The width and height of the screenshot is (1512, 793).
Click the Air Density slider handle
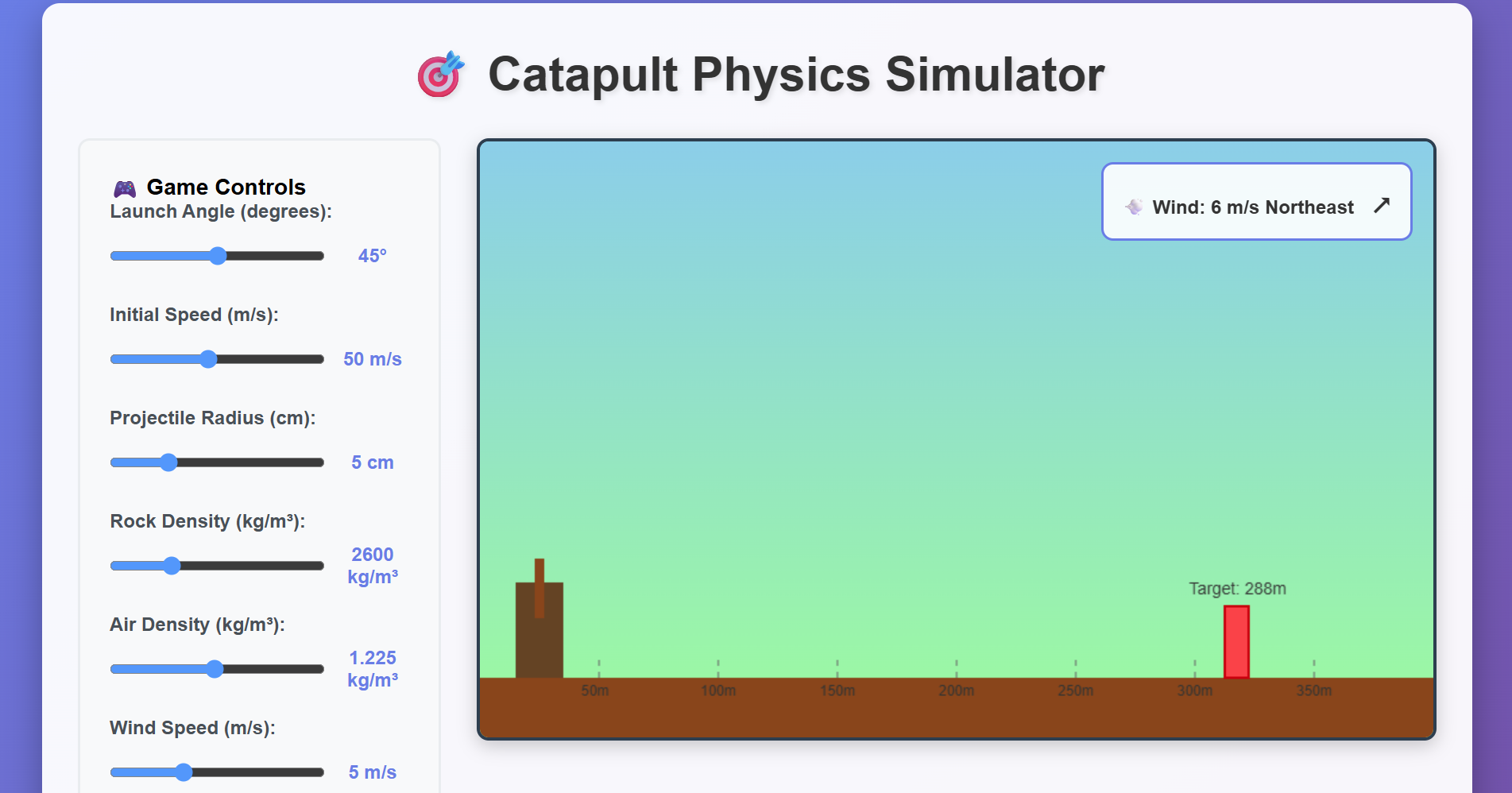(x=215, y=669)
